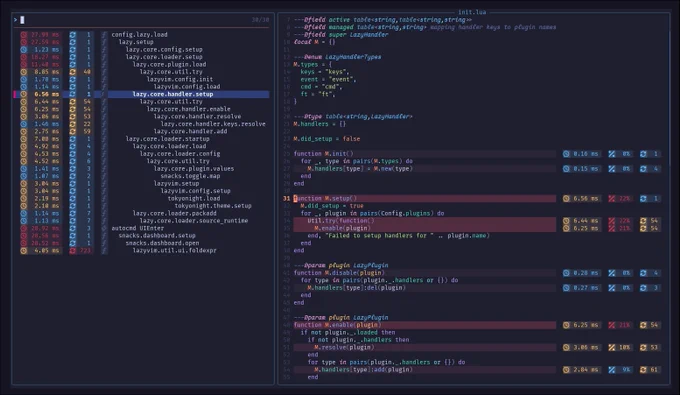This screenshot has width=680, height=395.
Task: Click the clock icon on config.lazy.load row
Action: click(x=23, y=35)
